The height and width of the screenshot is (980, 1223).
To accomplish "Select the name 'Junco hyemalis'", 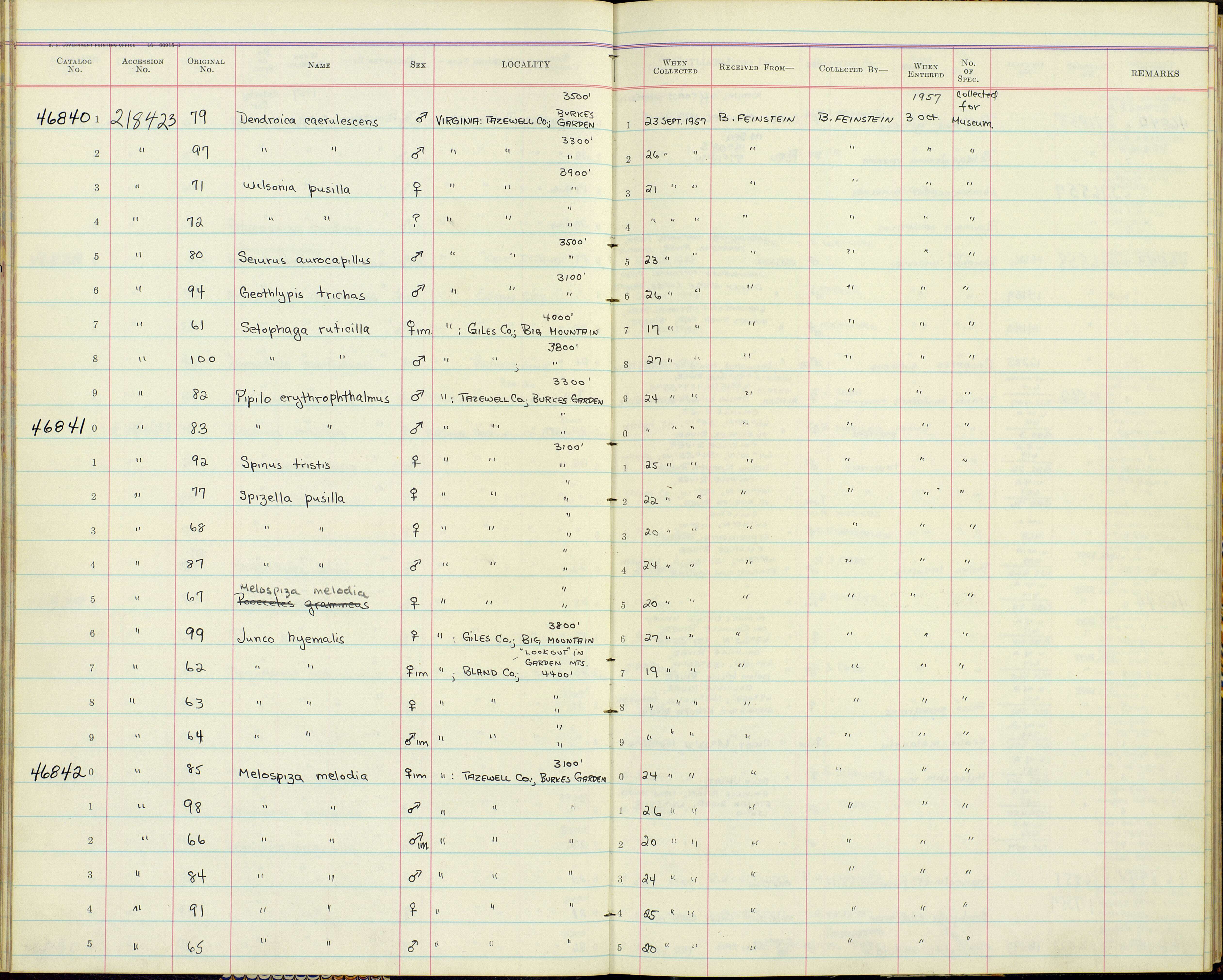I will [291, 639].
